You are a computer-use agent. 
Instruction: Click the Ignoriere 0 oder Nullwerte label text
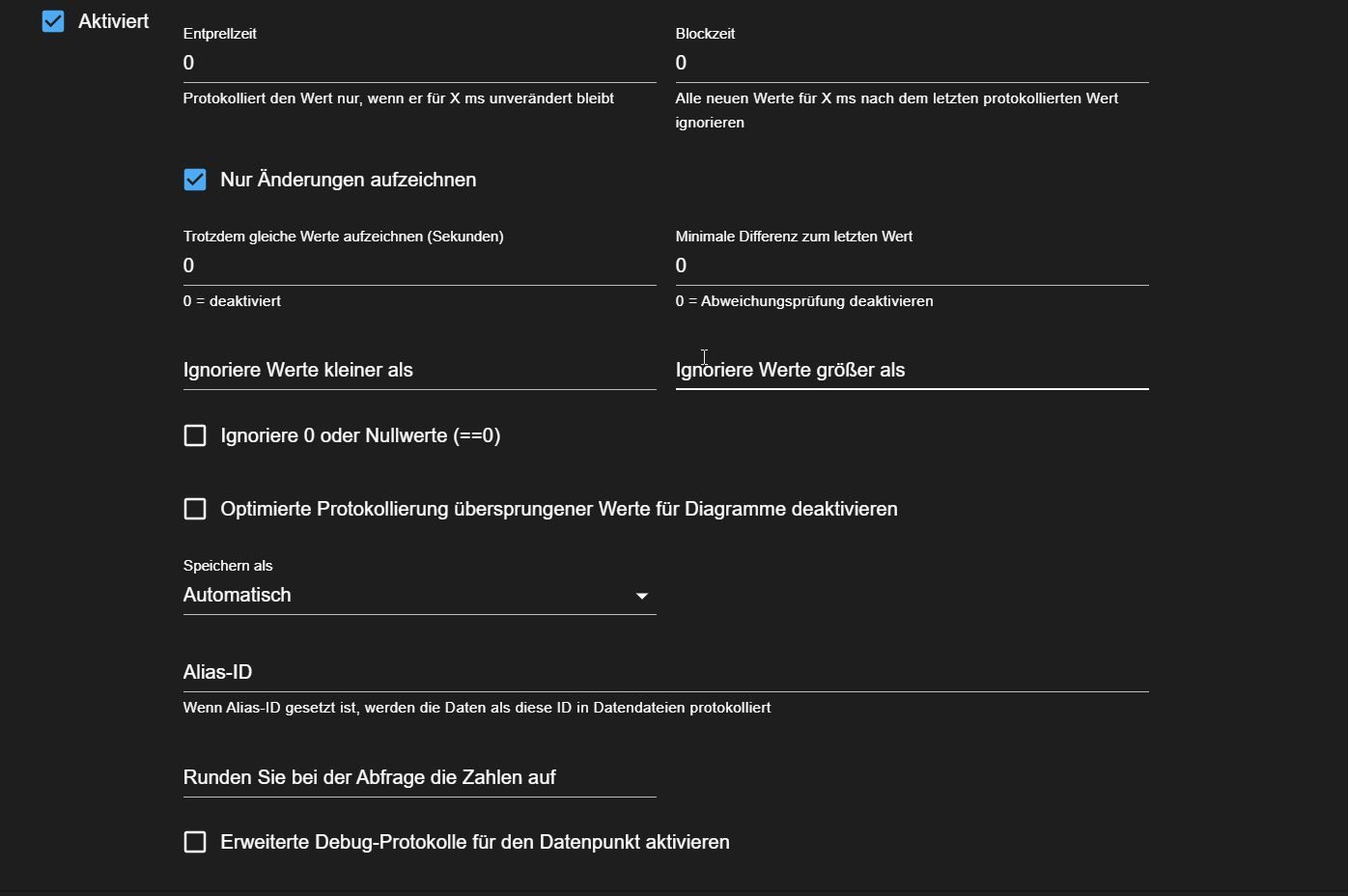[360, 435]
